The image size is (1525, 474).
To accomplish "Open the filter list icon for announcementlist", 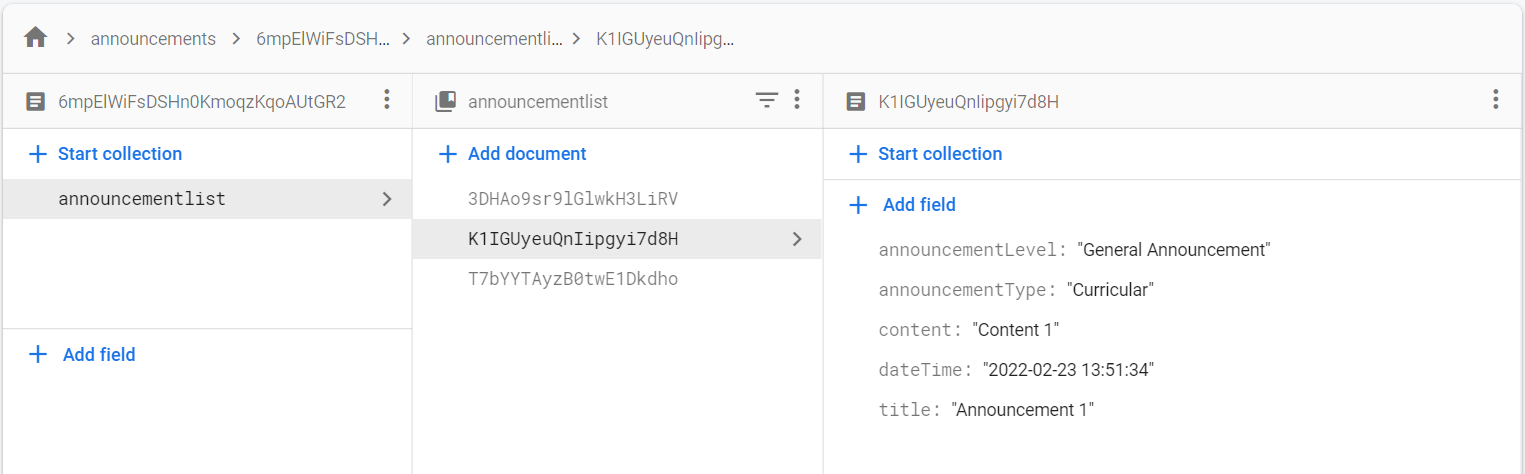I will click(x=766, y=100).
